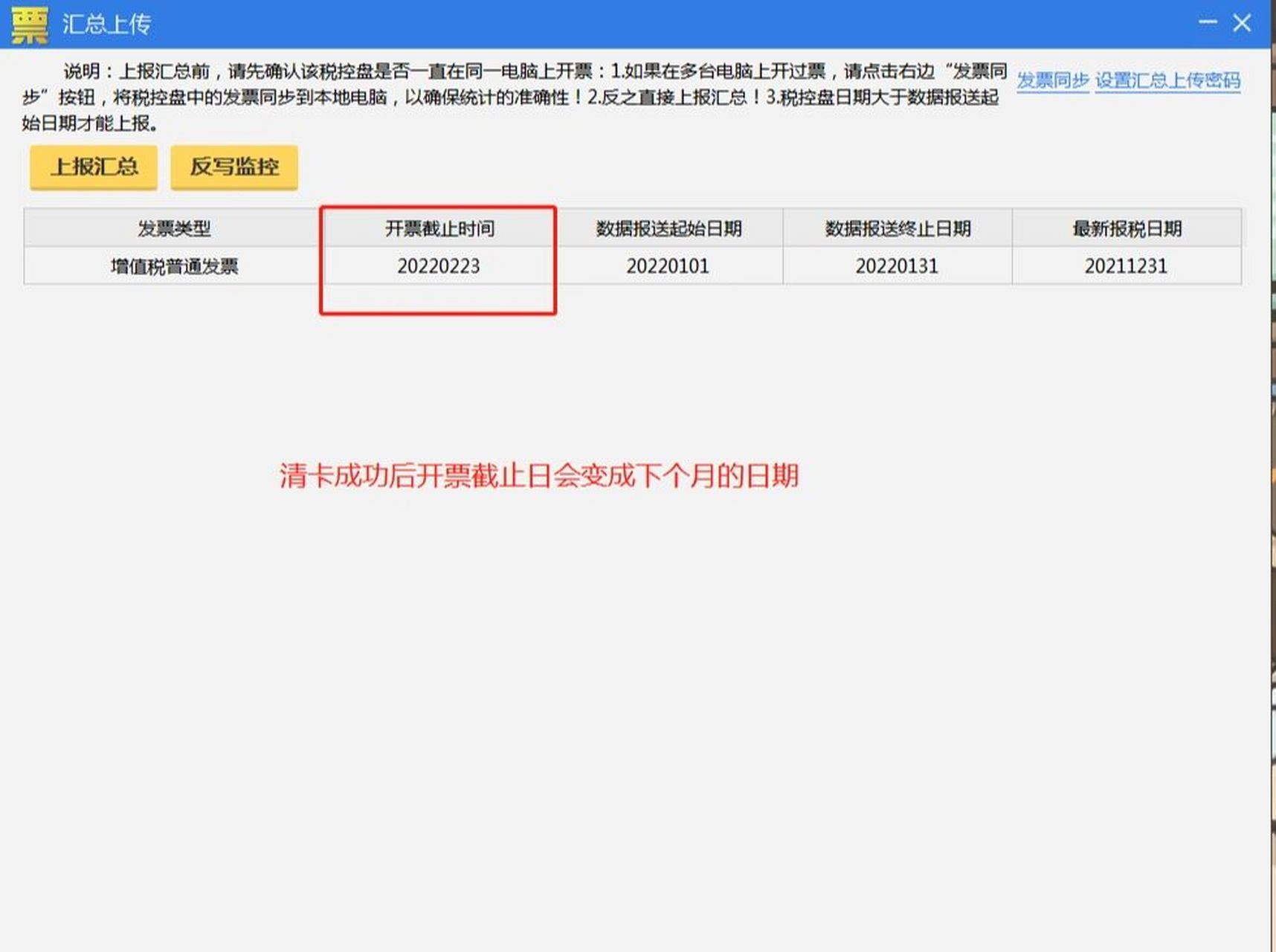Select the 增值税普通发票 cell

click(x=174, y=266)
